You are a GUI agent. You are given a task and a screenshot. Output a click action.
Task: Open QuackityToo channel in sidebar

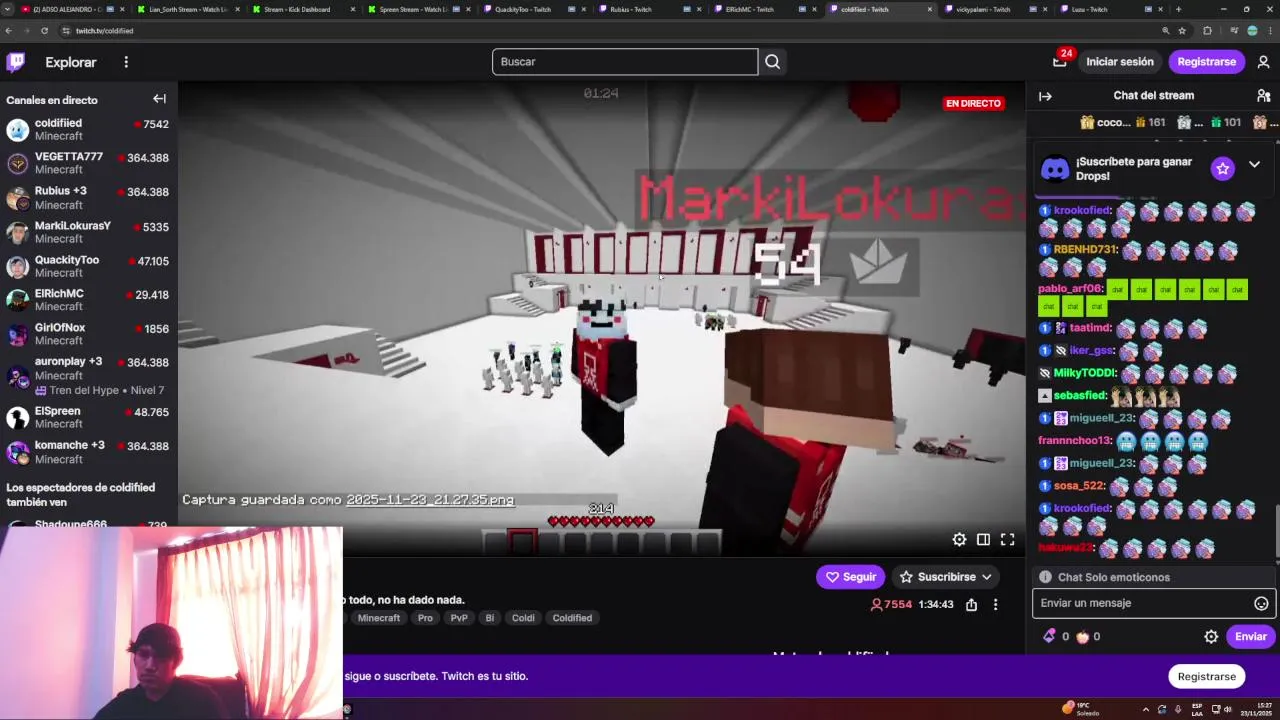(x=89, y=267)
